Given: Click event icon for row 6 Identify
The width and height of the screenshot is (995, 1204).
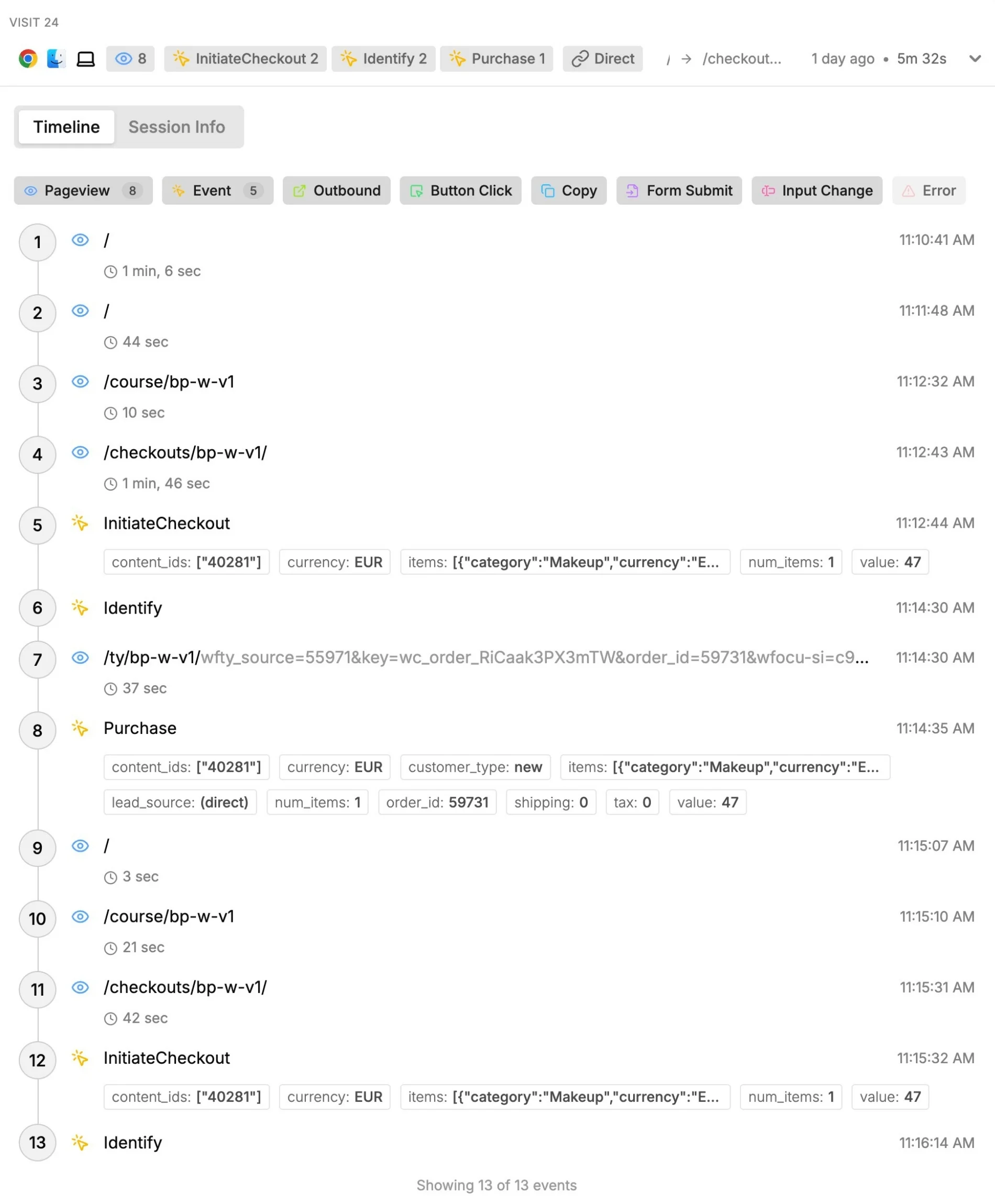Looking at the screenshot, I should 80,607.
